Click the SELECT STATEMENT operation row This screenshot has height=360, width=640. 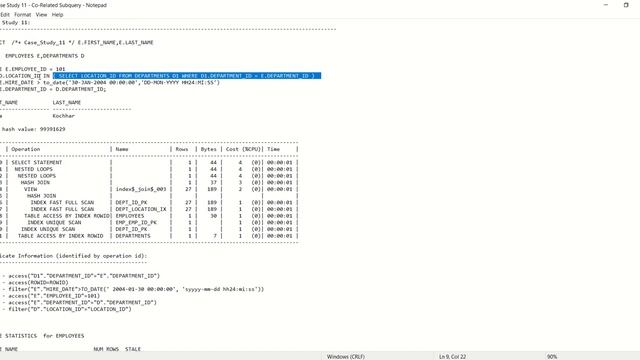37,162
